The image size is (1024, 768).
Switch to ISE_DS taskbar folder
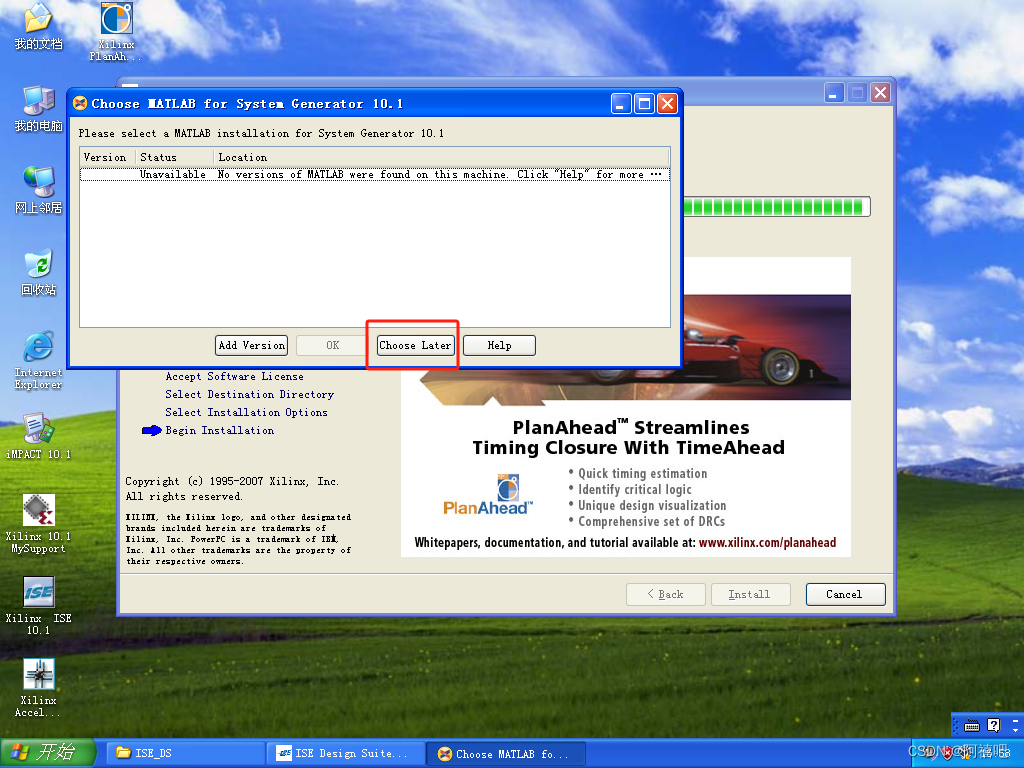pos(185,753)
